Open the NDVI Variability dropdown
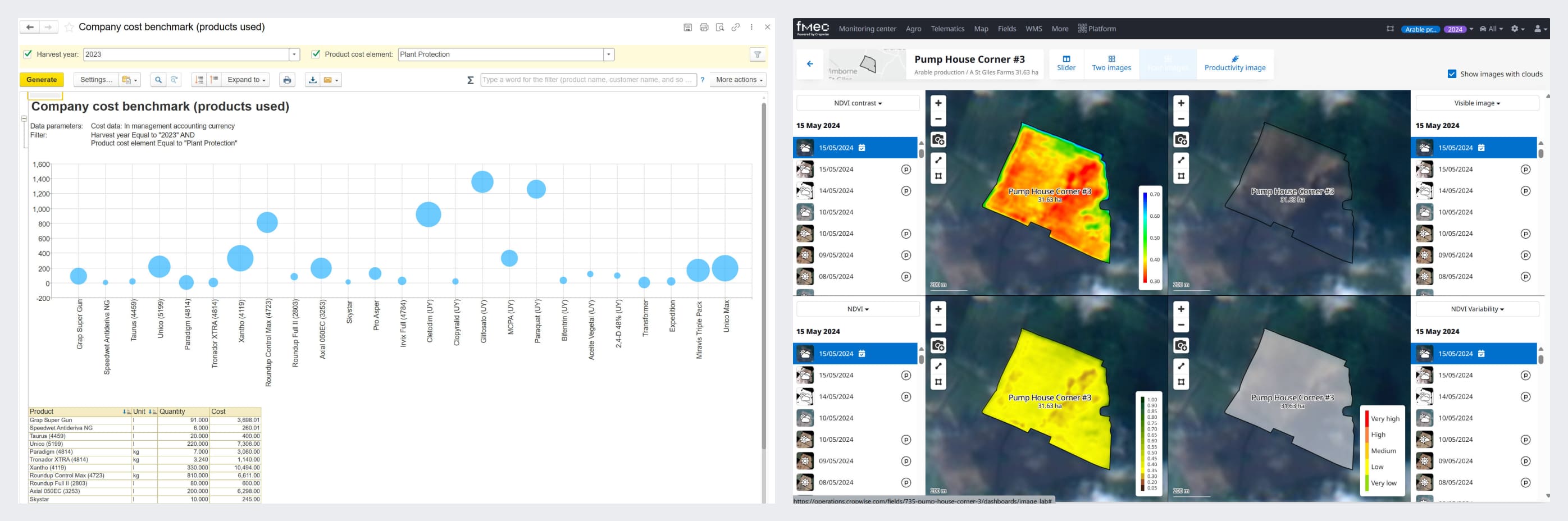Image resolution: width=1568 pixels, height=521 pixels. (1476, 309)
